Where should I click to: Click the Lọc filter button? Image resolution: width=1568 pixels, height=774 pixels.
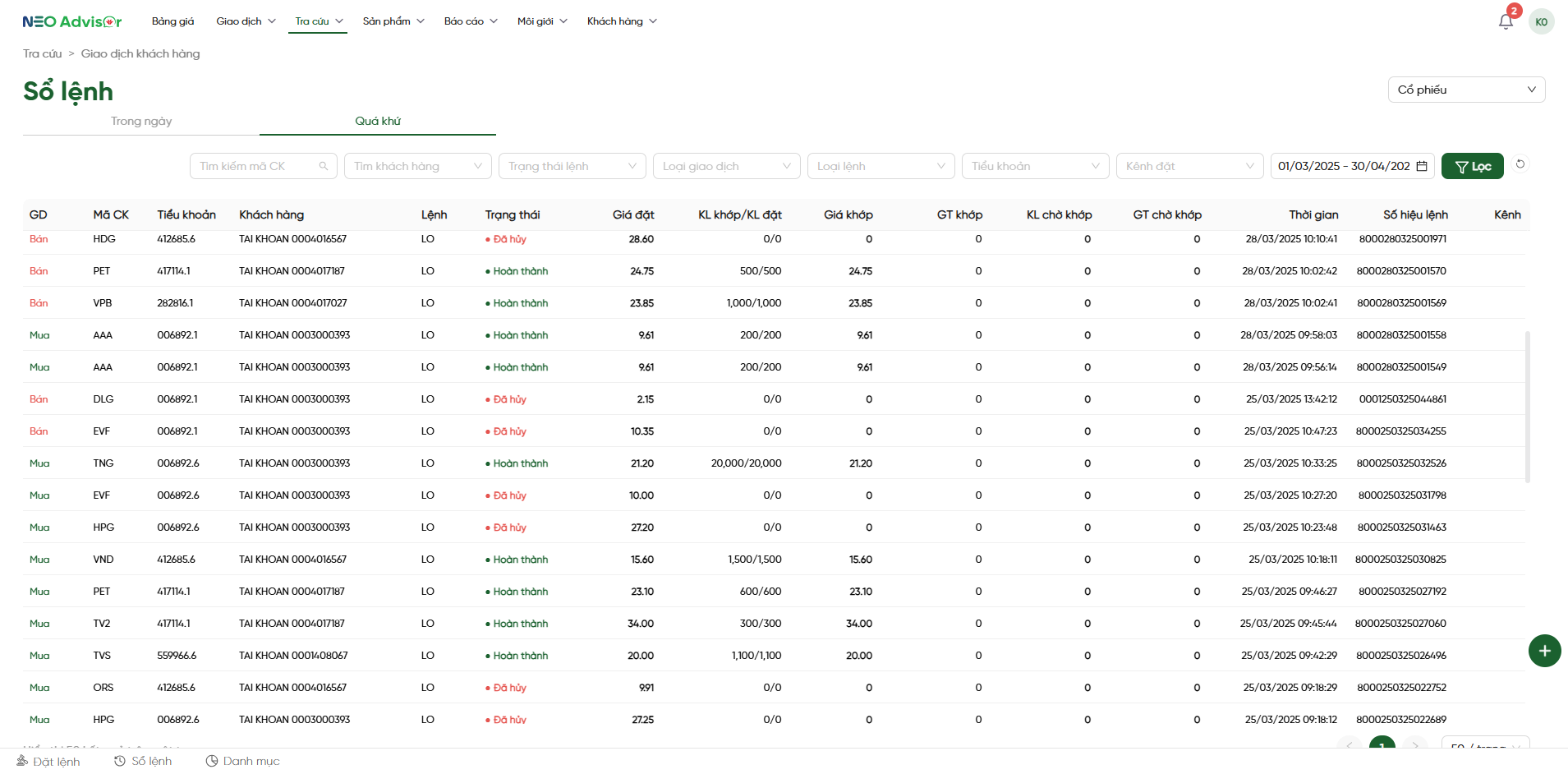[1472, 166]
